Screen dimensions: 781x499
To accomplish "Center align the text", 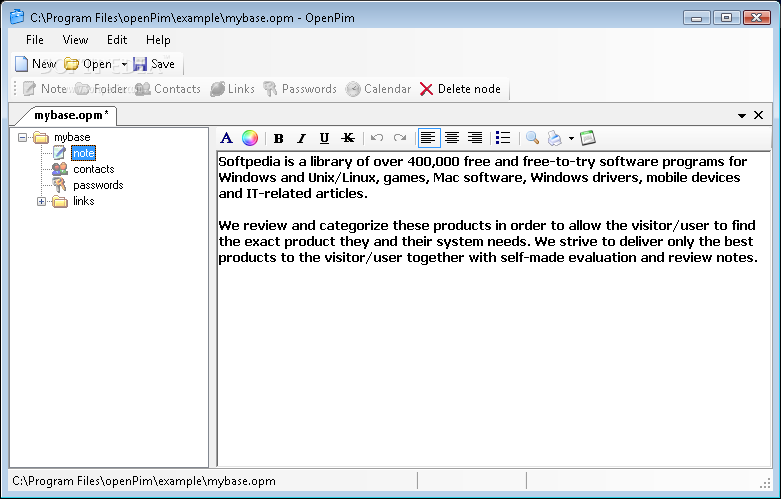I will 452,138.
